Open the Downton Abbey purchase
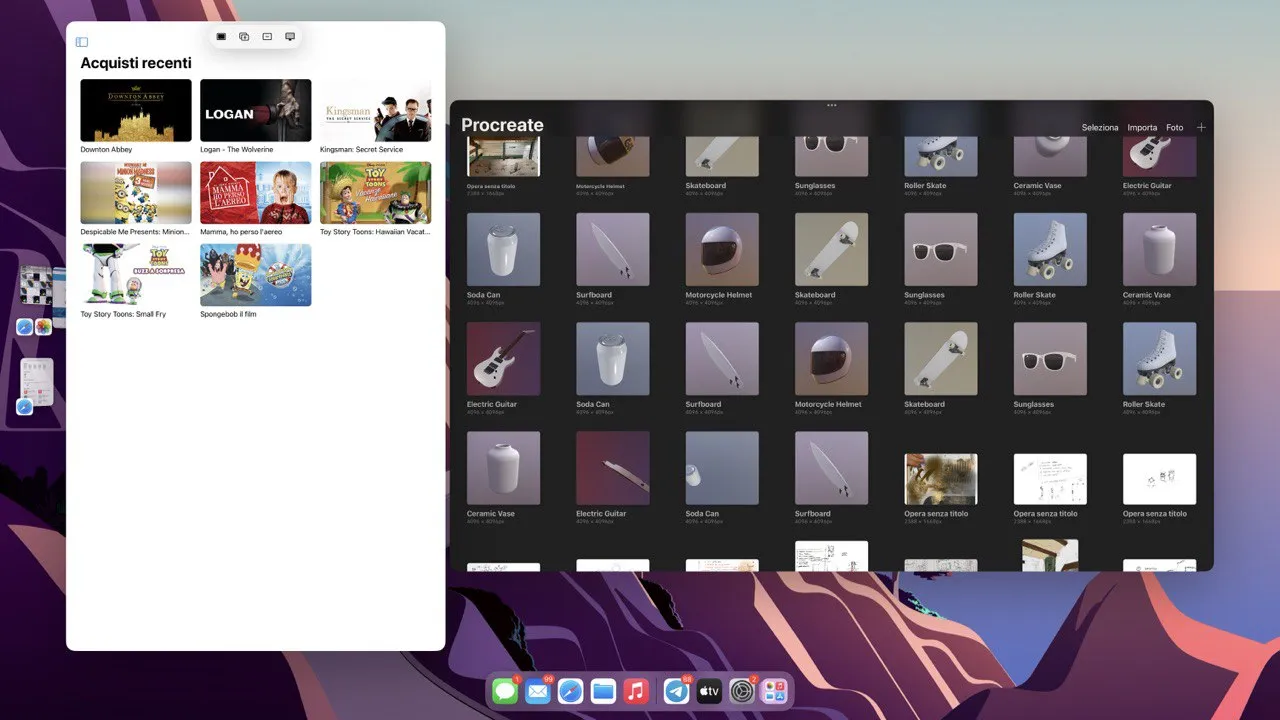The width and height of the screenshot is (1280, 720). pos(135,110)
